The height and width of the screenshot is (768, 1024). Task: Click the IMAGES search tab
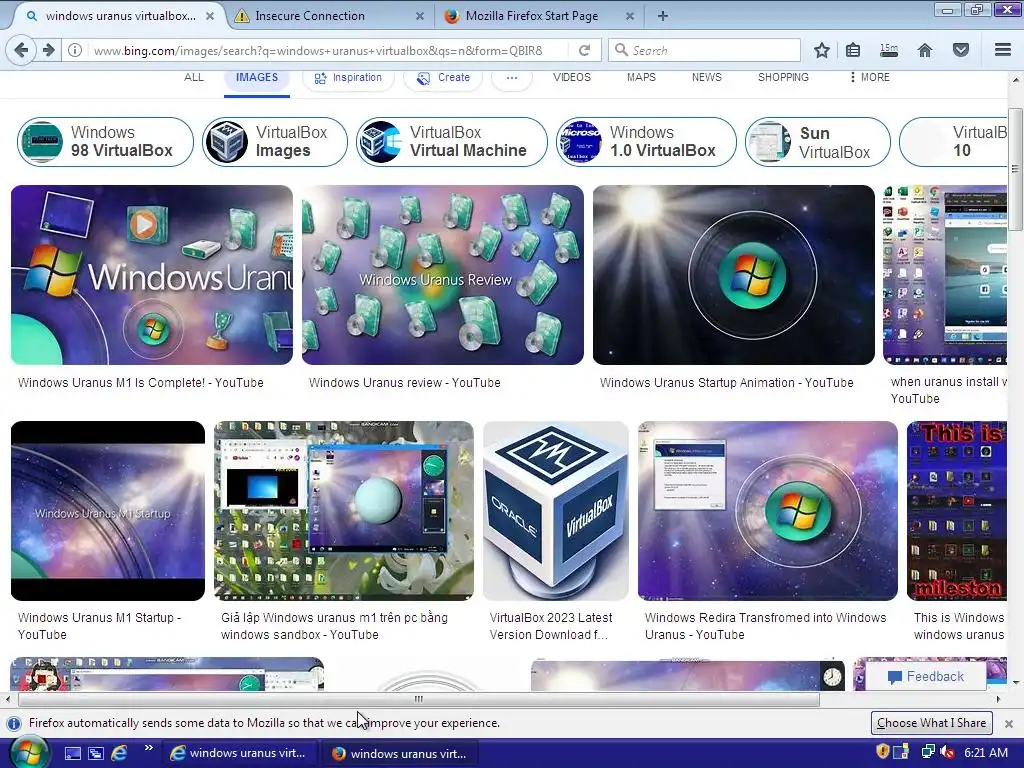pyautogui.click(x=257, y=77)
